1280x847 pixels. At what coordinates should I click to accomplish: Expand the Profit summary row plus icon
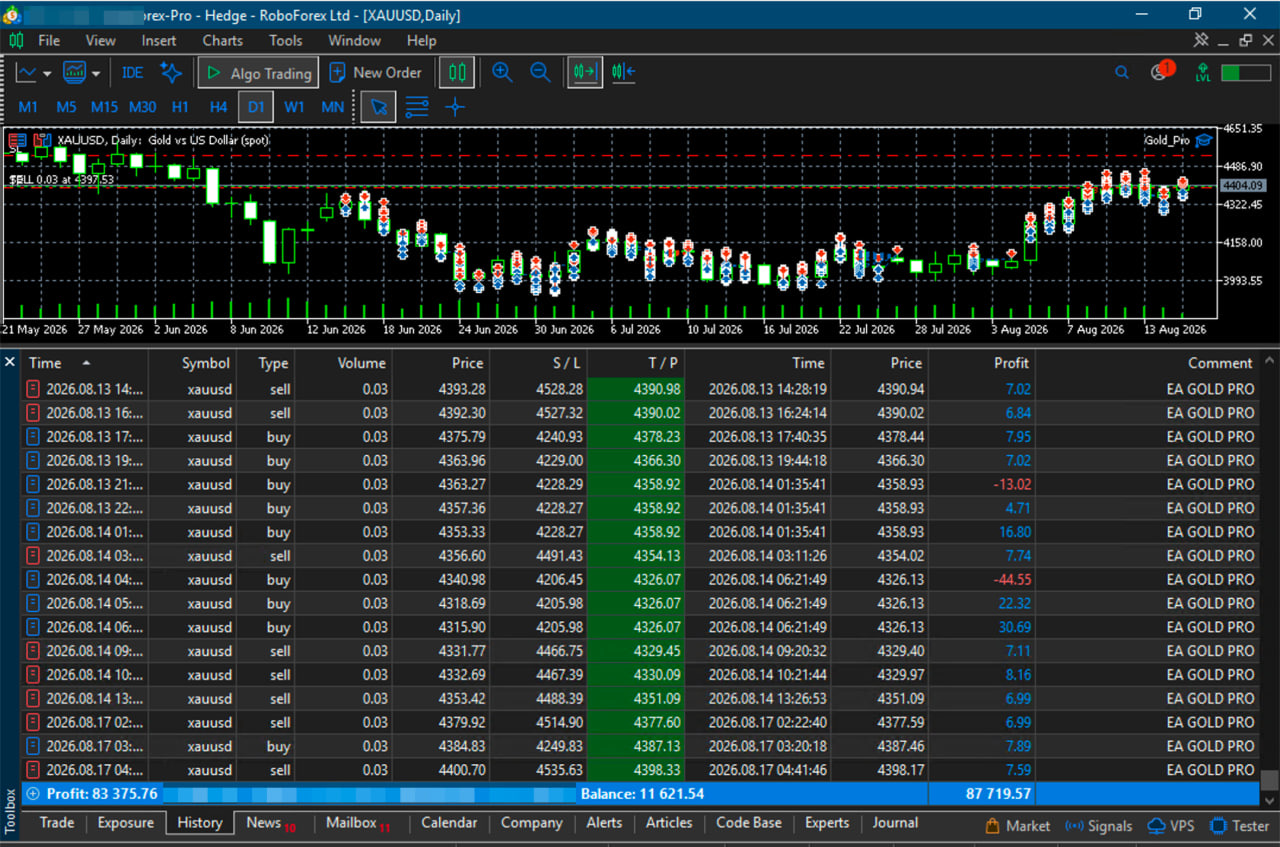(x=33, y=794)
